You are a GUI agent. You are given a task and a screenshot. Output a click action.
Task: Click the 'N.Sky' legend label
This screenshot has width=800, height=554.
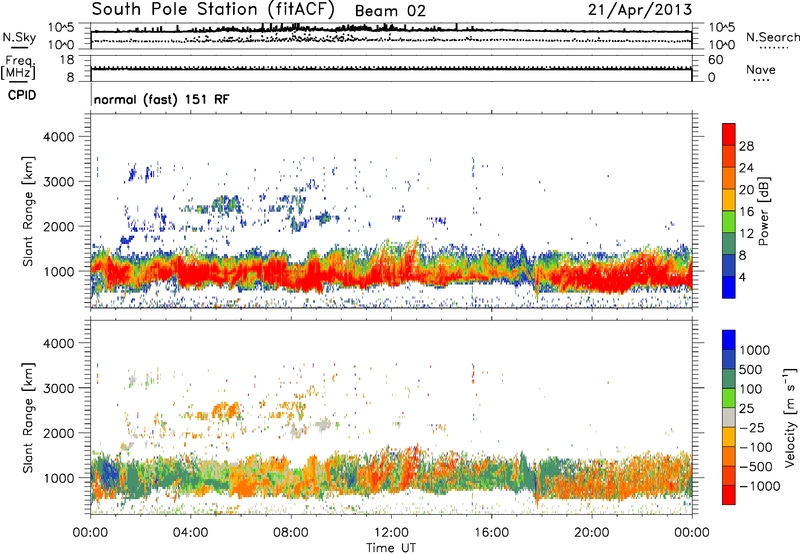19,37
